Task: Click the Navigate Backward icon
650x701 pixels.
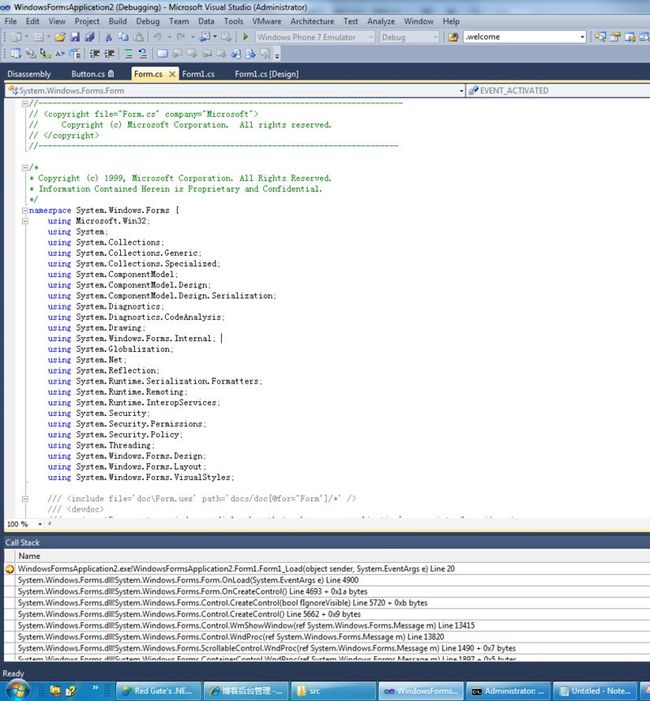Action: (205, 37)
